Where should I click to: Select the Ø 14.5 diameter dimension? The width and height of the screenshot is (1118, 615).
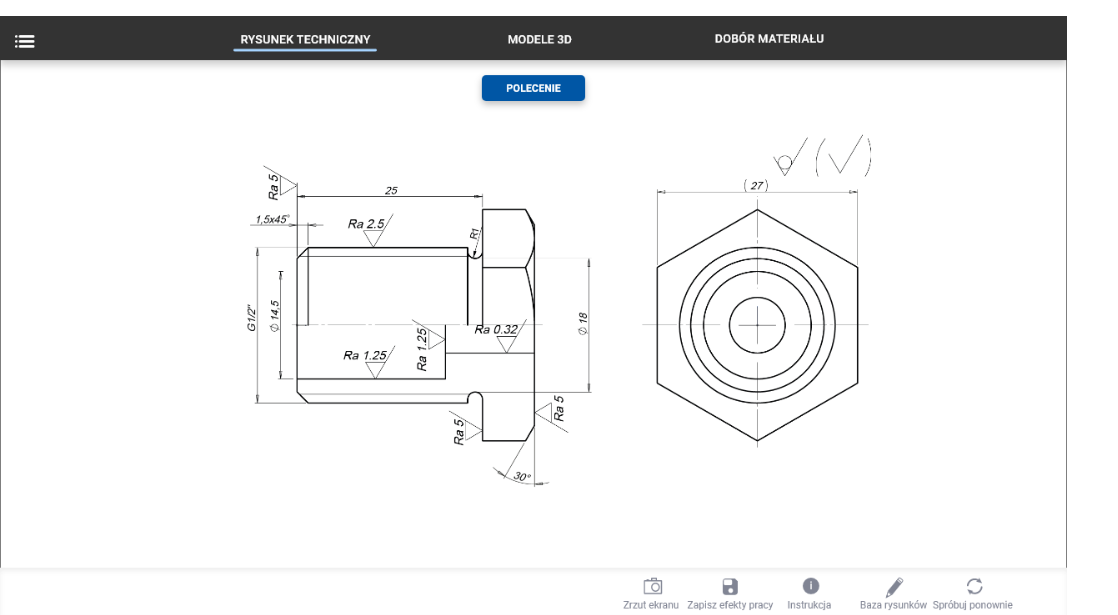click(x=274, y=314)
